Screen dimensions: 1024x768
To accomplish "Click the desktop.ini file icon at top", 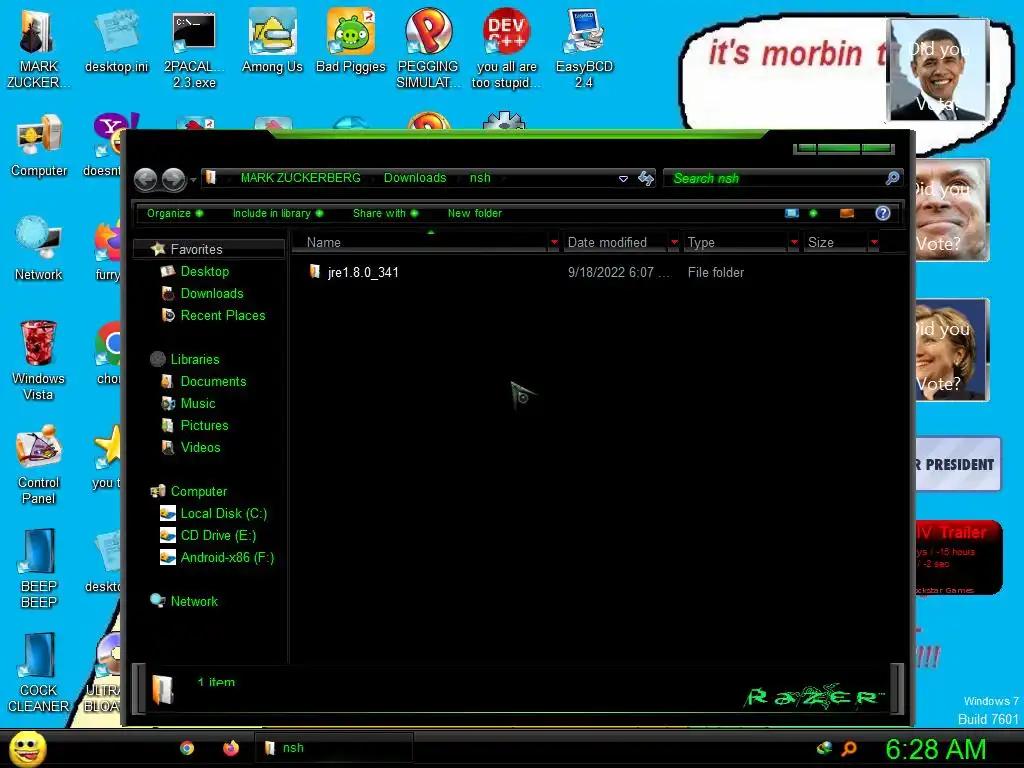I will click(116, 40).
